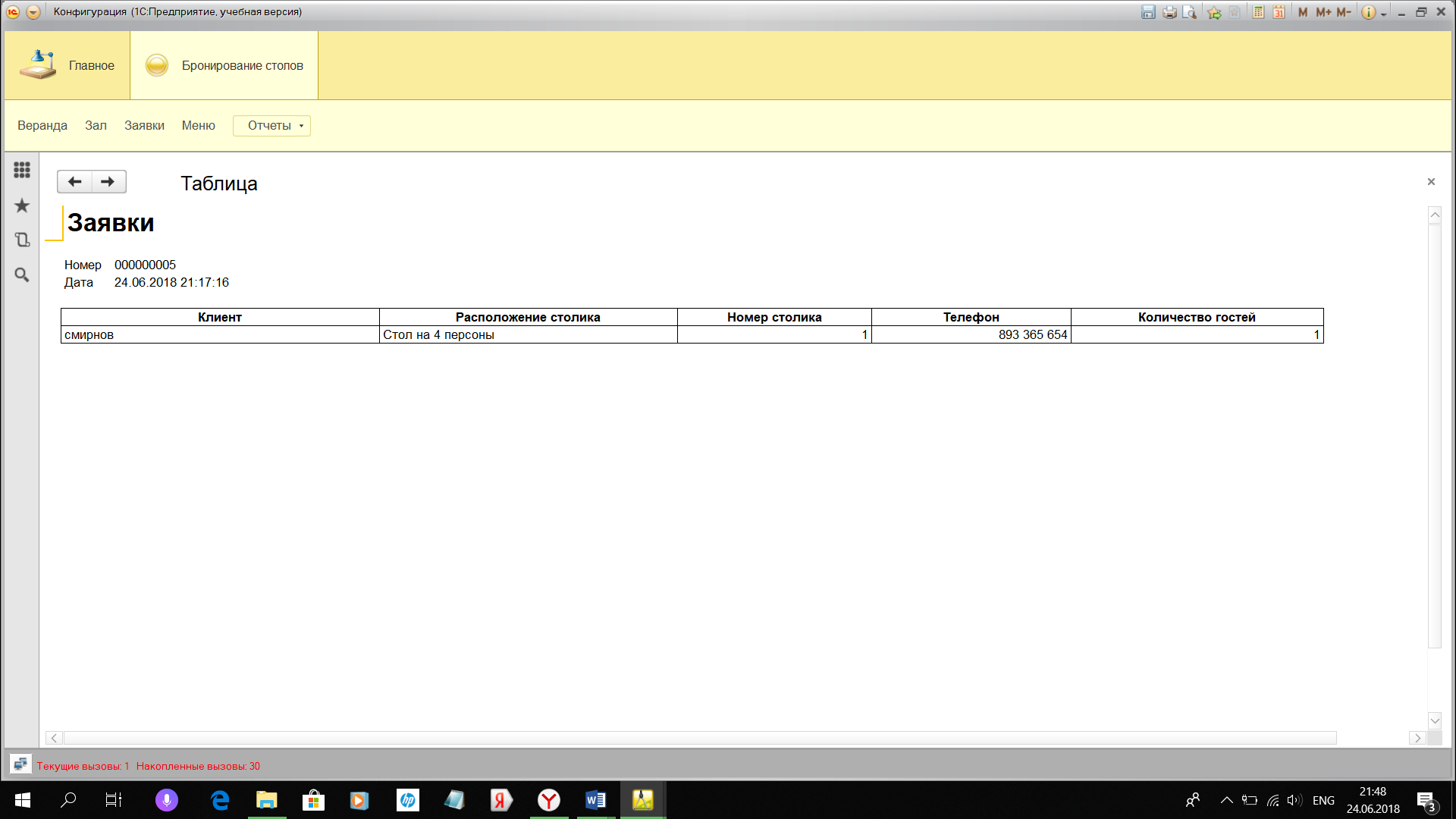Open the Заявки link

coord(144,126)
